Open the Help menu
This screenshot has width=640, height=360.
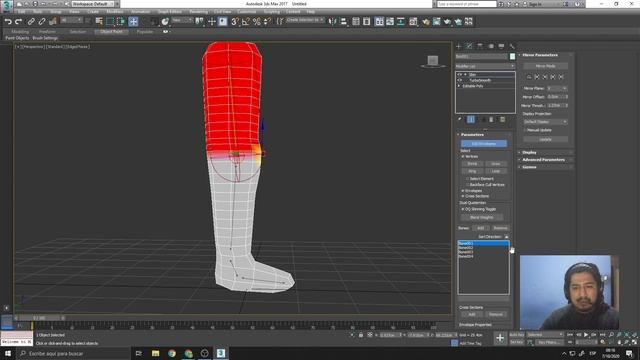coord(311,12)
